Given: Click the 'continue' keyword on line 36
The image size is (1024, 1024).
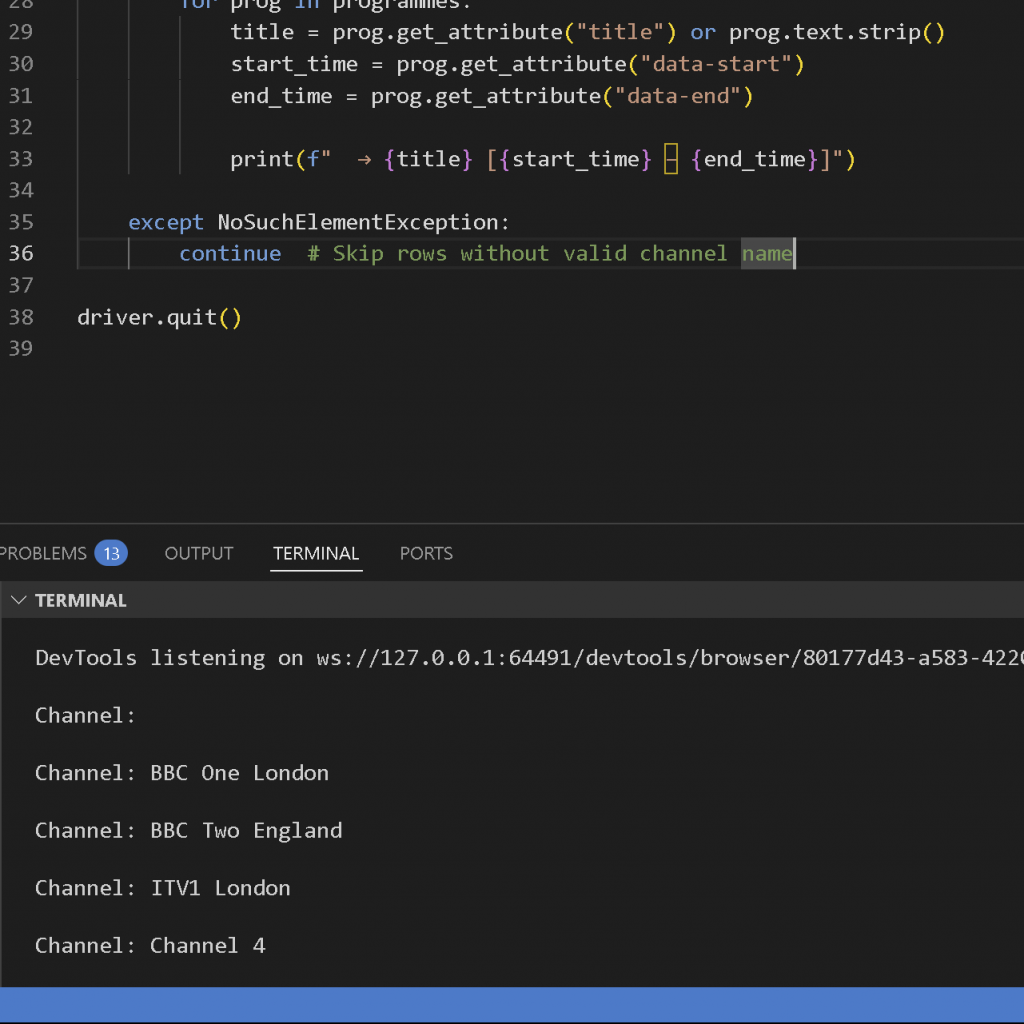Looking at the screenshot, I should coord(230,253).
